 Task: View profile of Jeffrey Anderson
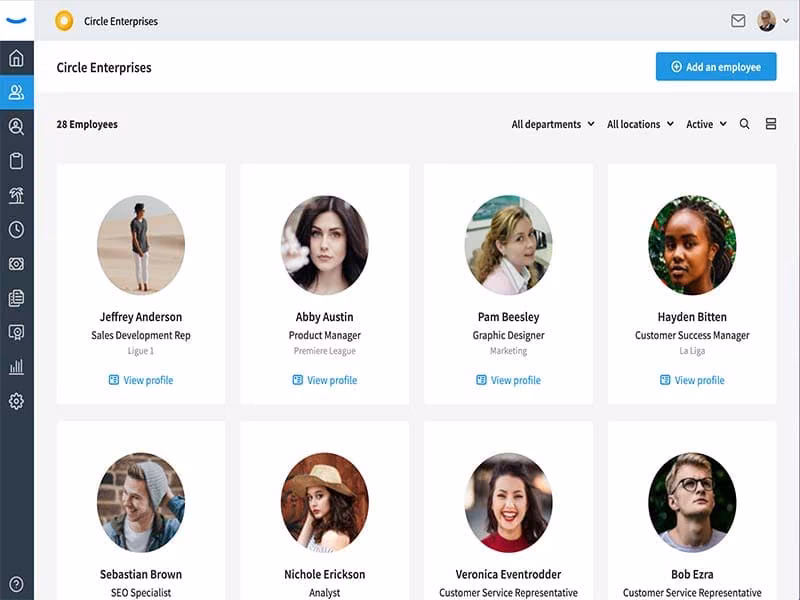[141, 380]
